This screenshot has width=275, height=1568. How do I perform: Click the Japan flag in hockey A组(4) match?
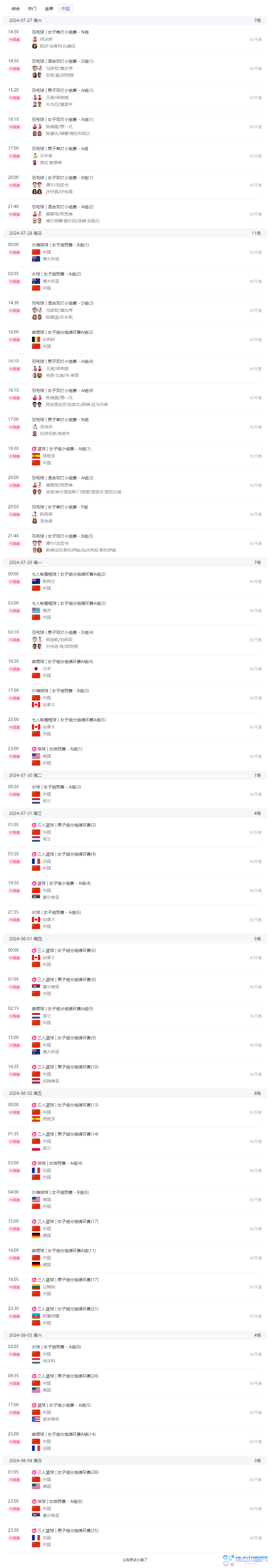click(x=36, y=668)
